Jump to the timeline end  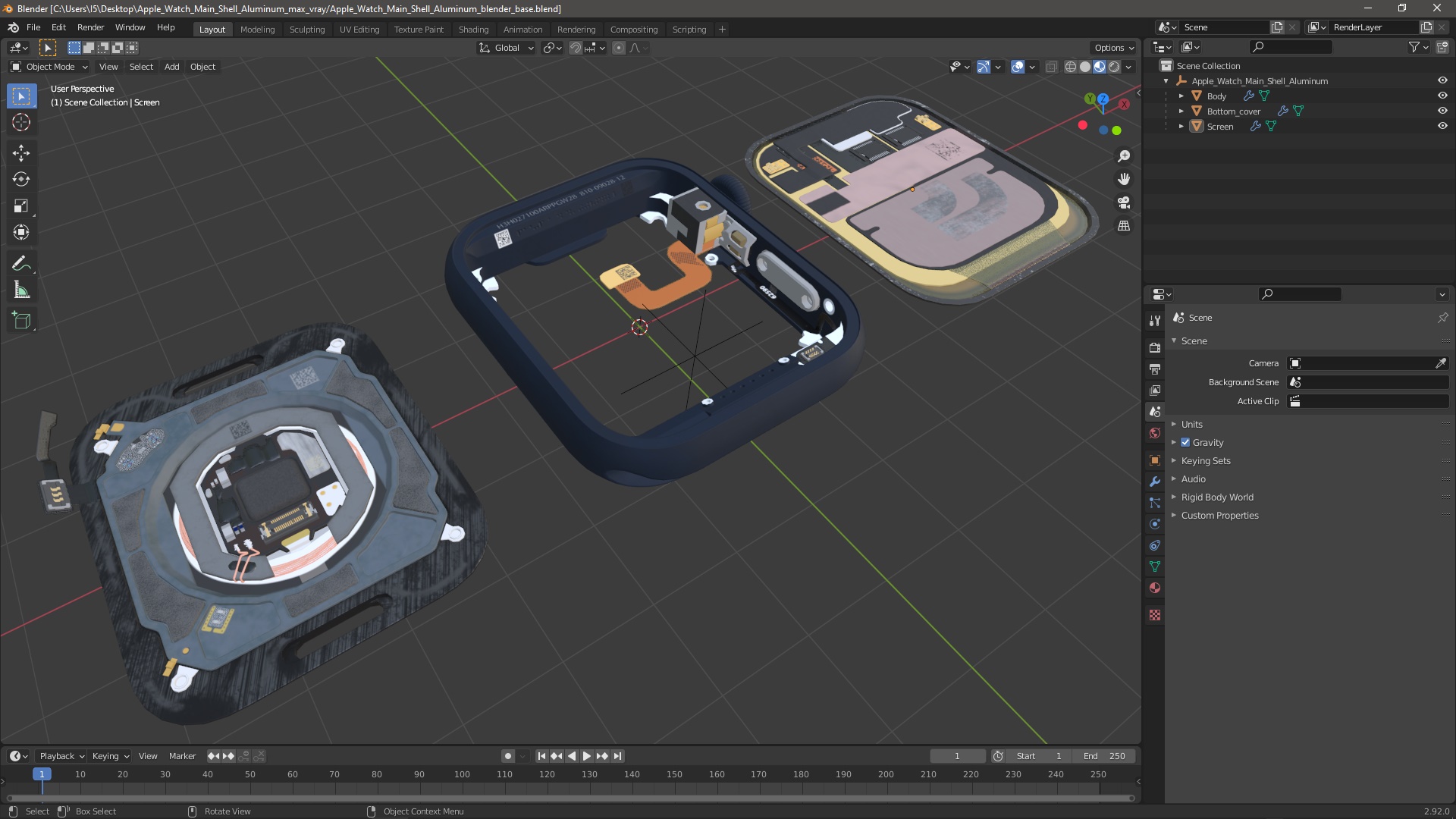(x=618, y=756)
